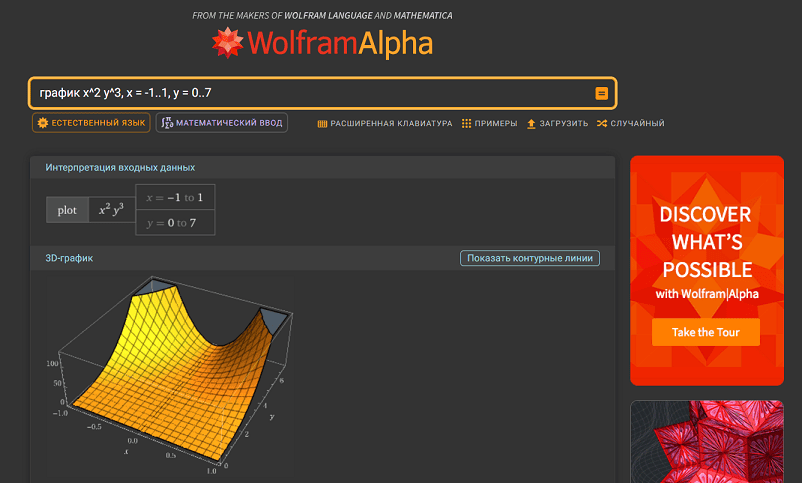This screenshot has height=483, width=802.
Task: Click the 'Интерпретация входных данных' heading
Action: pos(120,167)
